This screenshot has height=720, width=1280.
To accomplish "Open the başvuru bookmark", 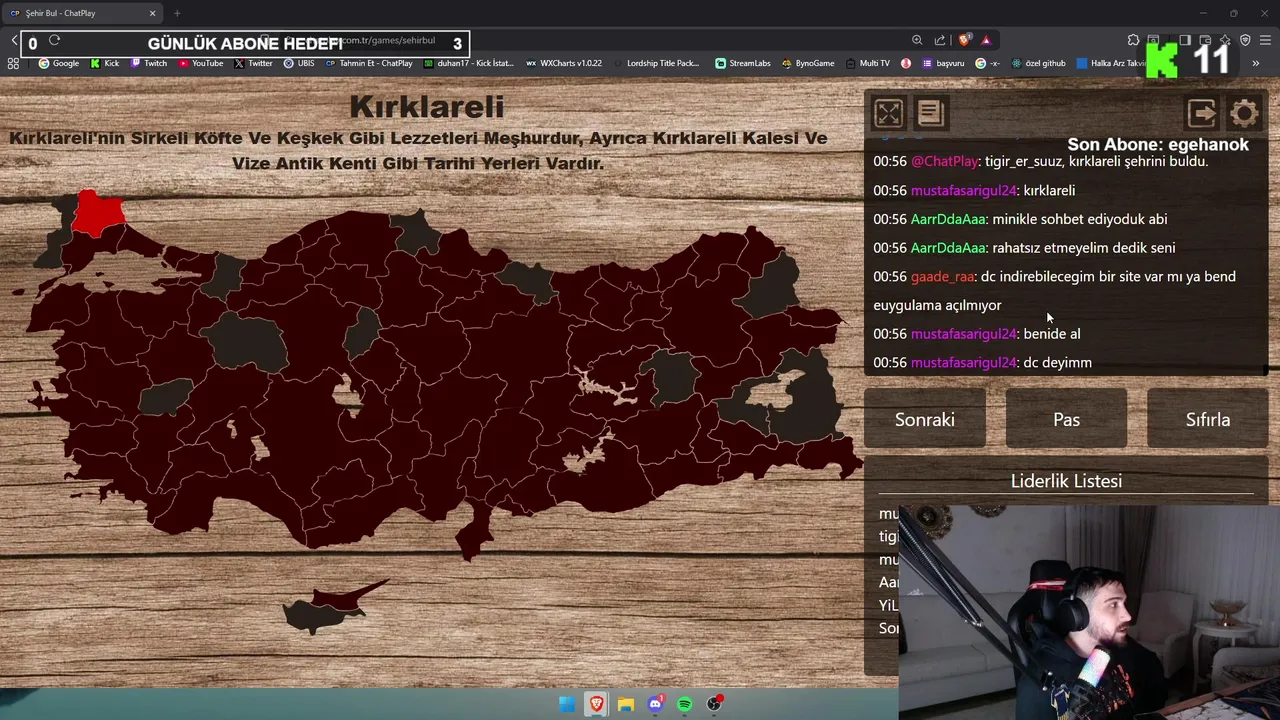I will [x=942, y=63].
